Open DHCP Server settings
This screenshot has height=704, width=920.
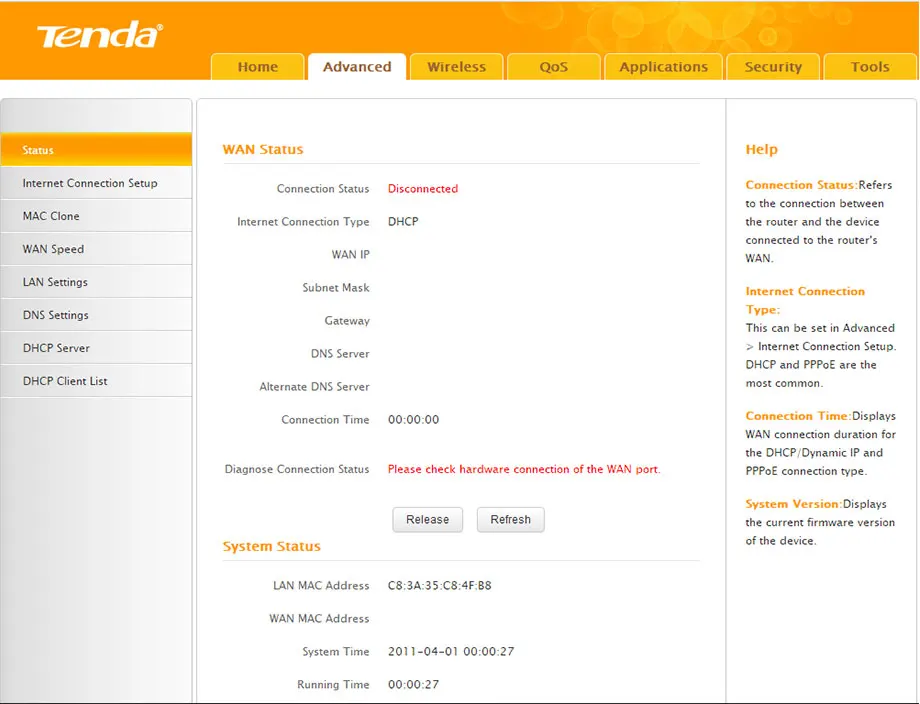[x=96, y=348]
